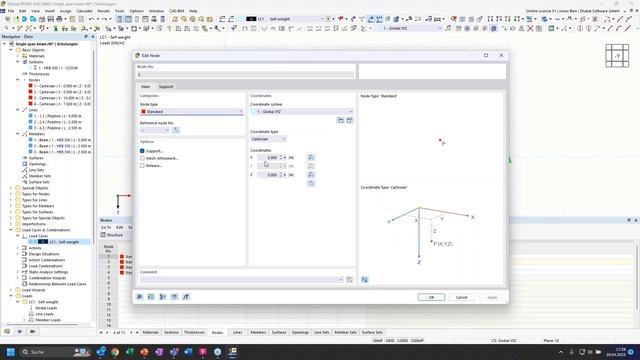
Task: Open the Comment dropdown field
Action: tap(242, 280)
